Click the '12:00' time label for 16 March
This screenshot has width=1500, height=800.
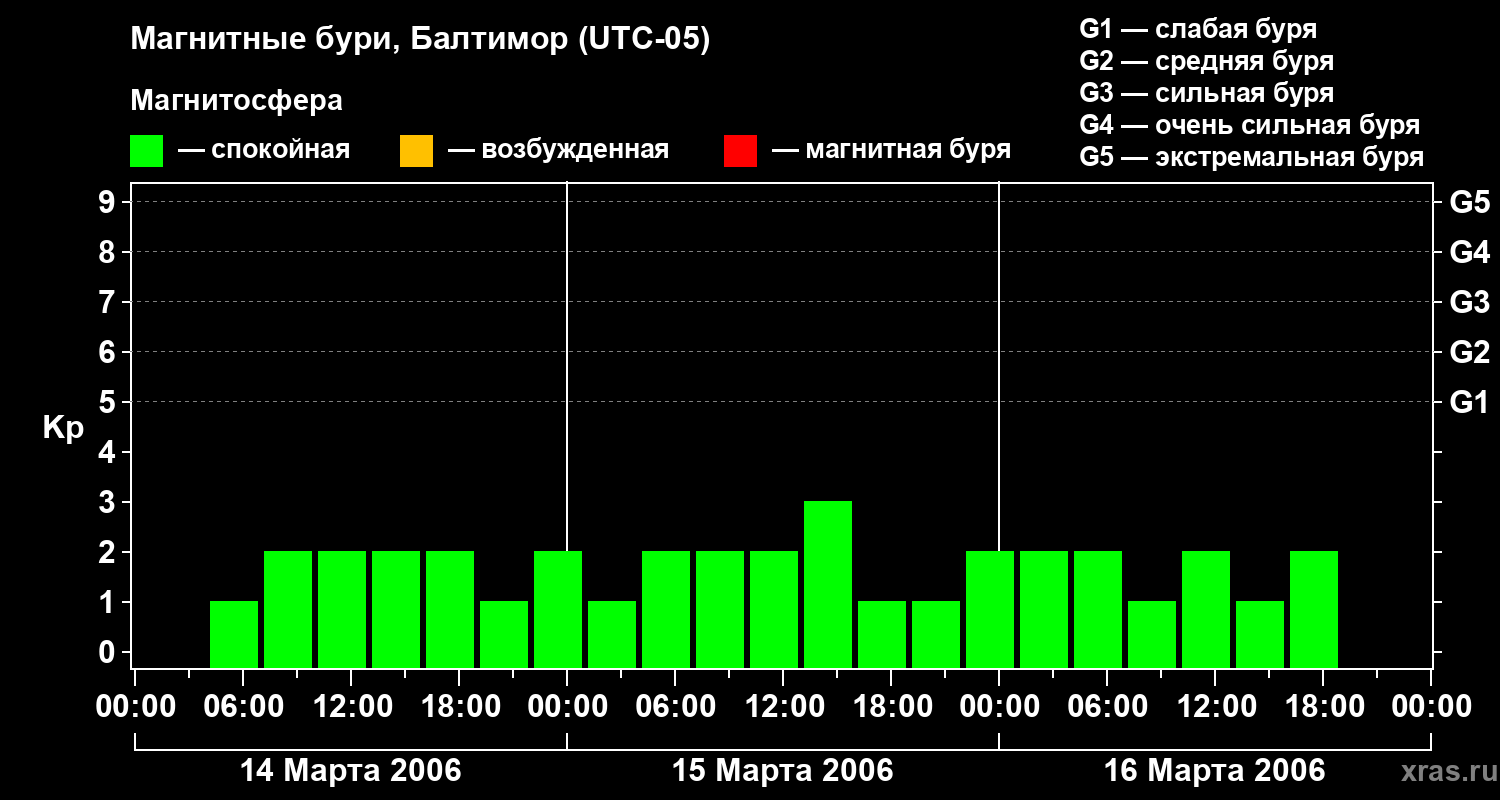tap(1215, 706)
